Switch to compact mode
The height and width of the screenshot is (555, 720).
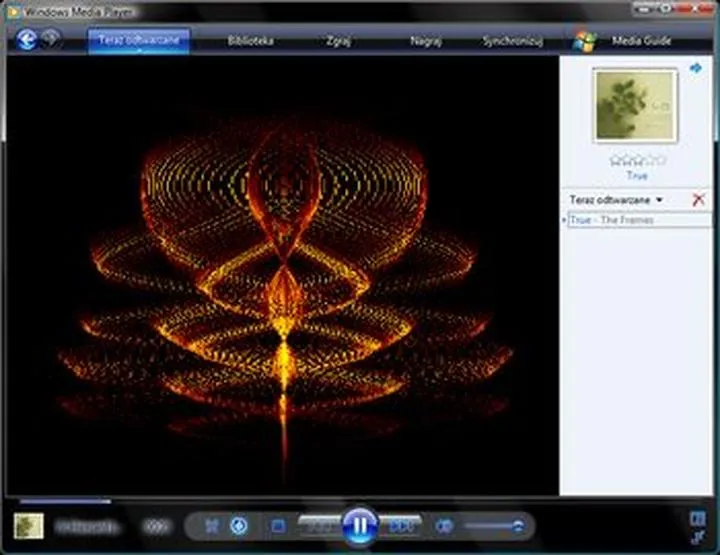click(698, 537)
